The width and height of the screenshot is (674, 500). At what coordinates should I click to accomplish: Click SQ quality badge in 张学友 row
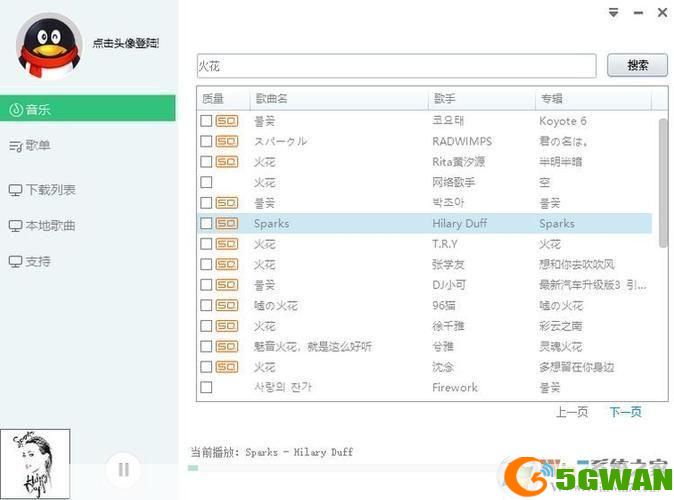tap(227, 264)
